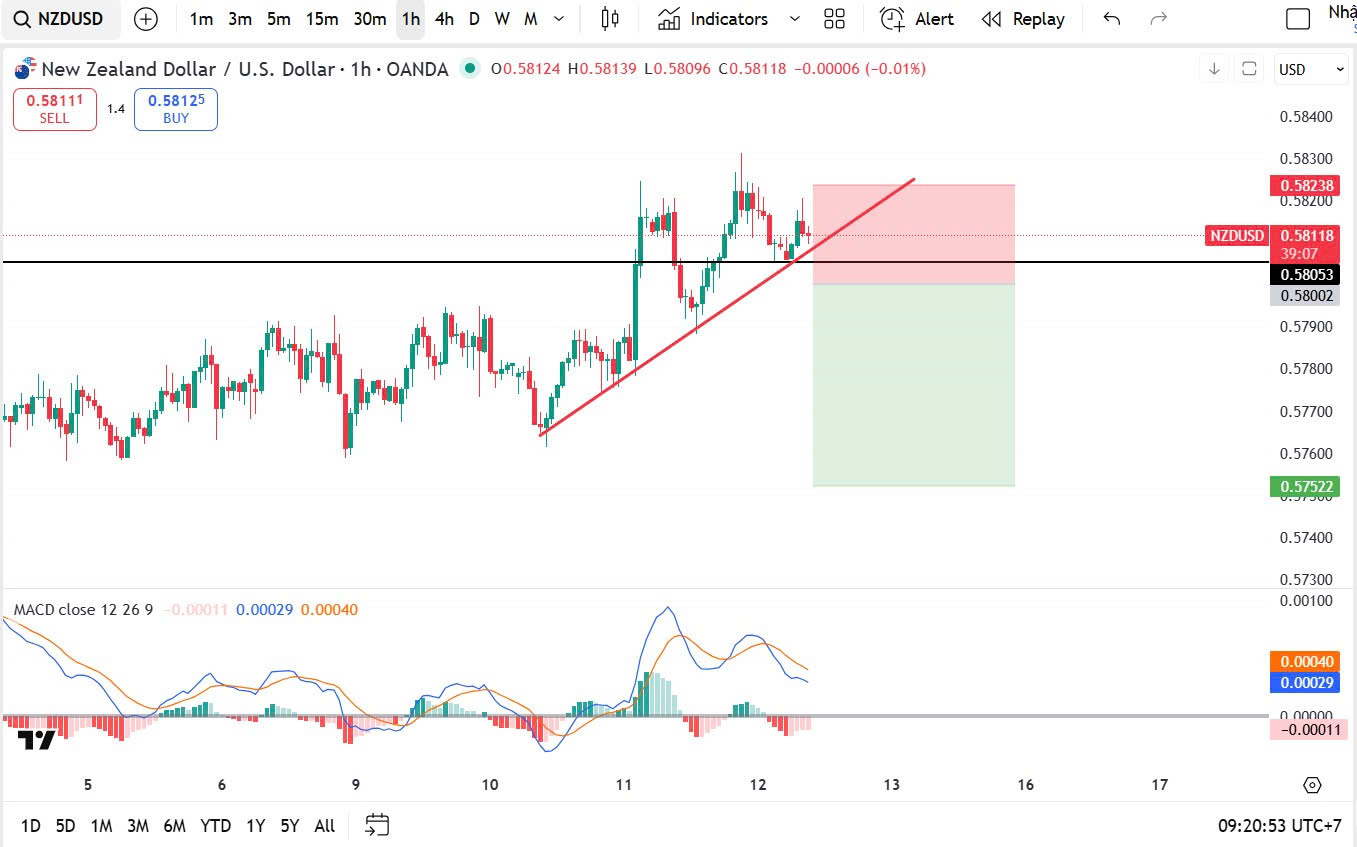Open the candlestick chart type selector
The height and width of the screenshot is (847, 1357).
(610, 19)
